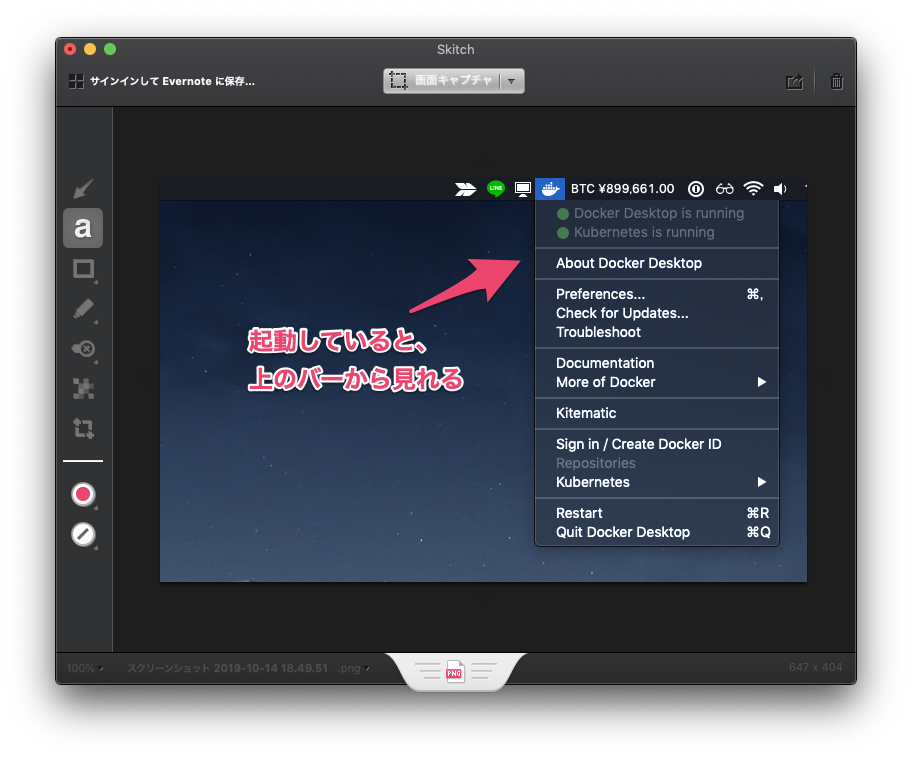Click the red 上のバーから見れる annotation text

point(355,379)
